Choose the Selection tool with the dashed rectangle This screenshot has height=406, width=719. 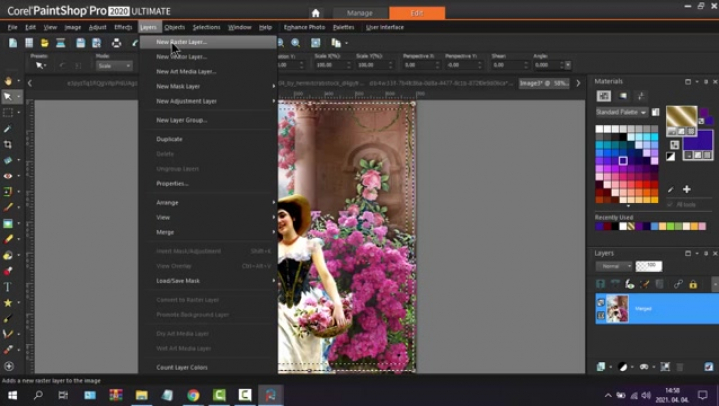8,112
